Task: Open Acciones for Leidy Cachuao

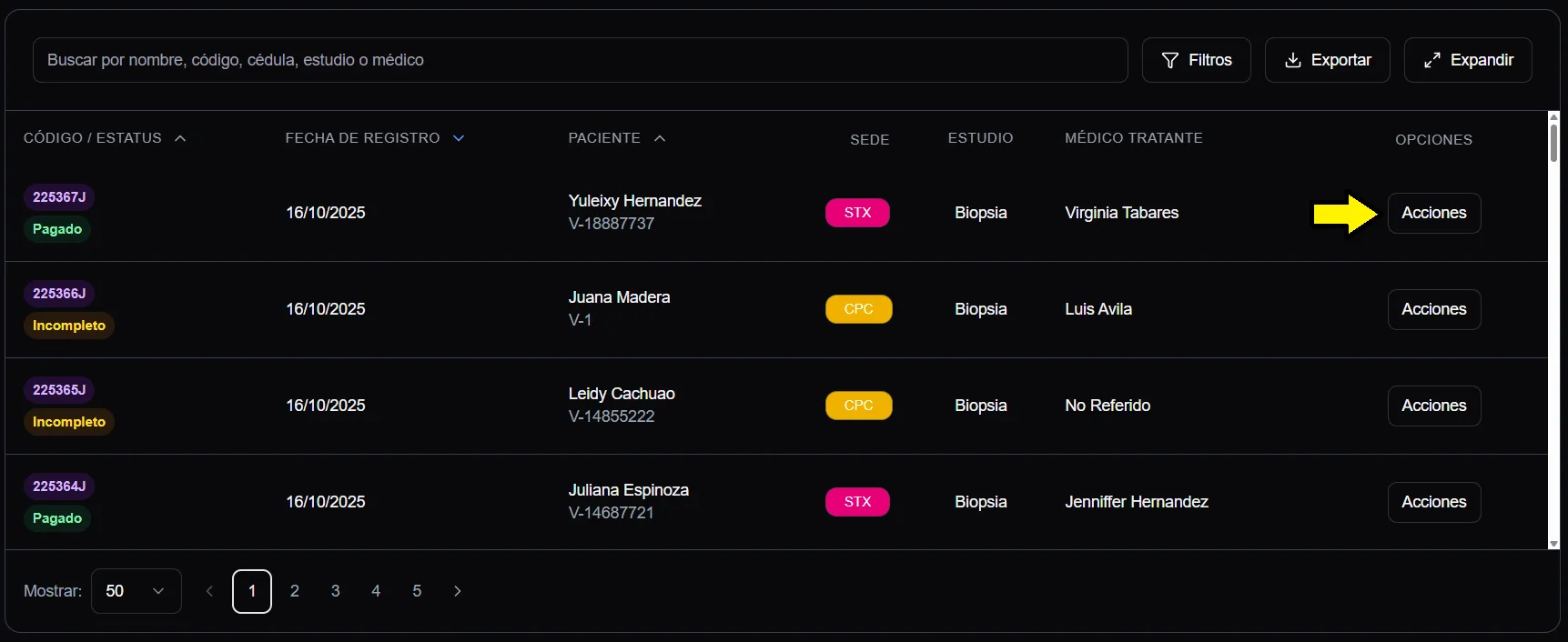Action: pyautogui.click(x=1433, y=406)
